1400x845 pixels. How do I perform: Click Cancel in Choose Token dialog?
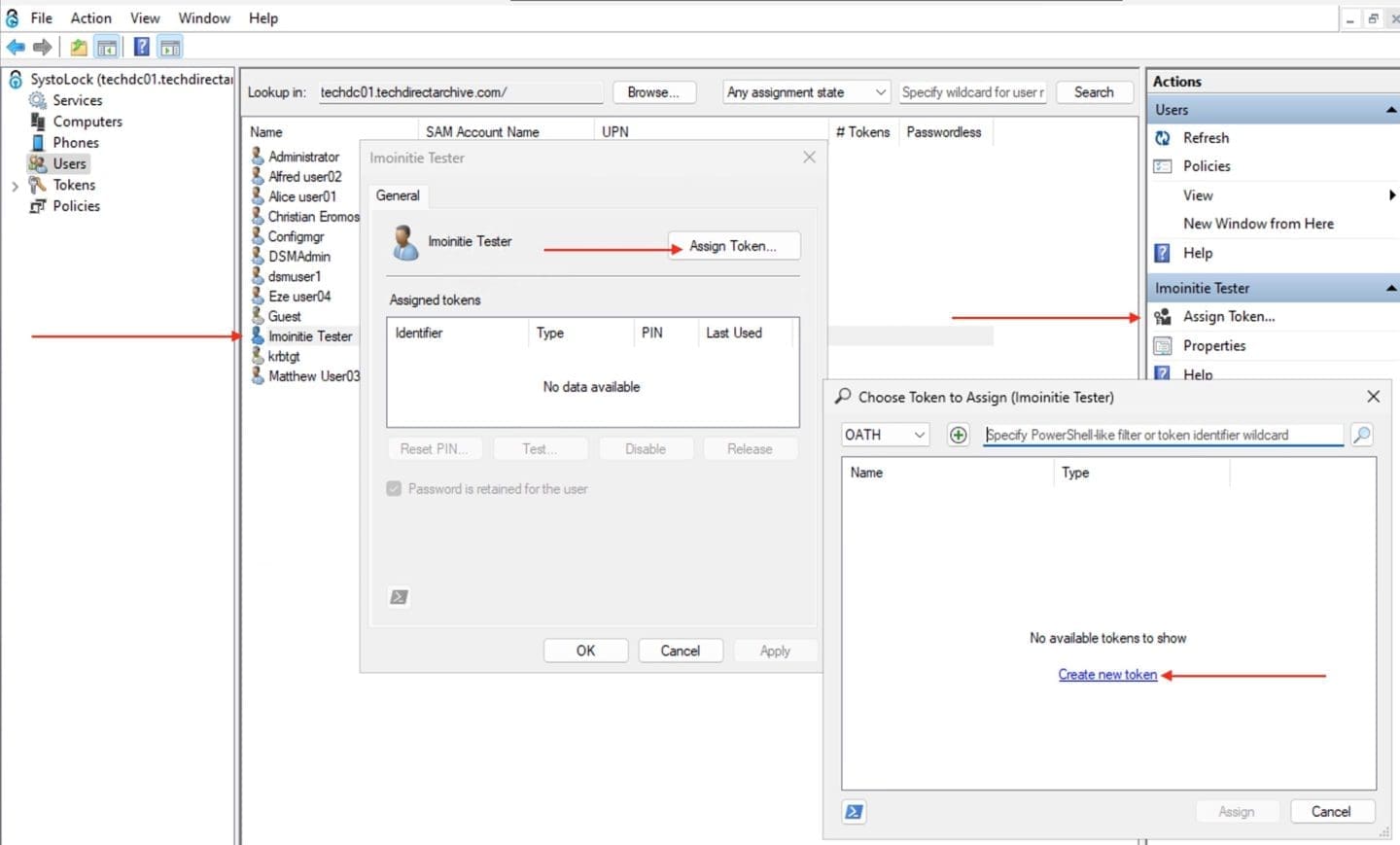(1331, 812)
